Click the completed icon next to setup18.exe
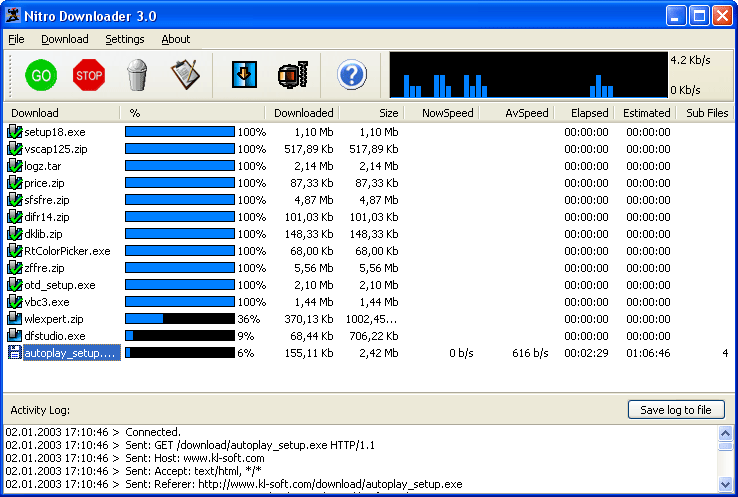The height and width of the screenshot is (497, 738). coord(15,132)
